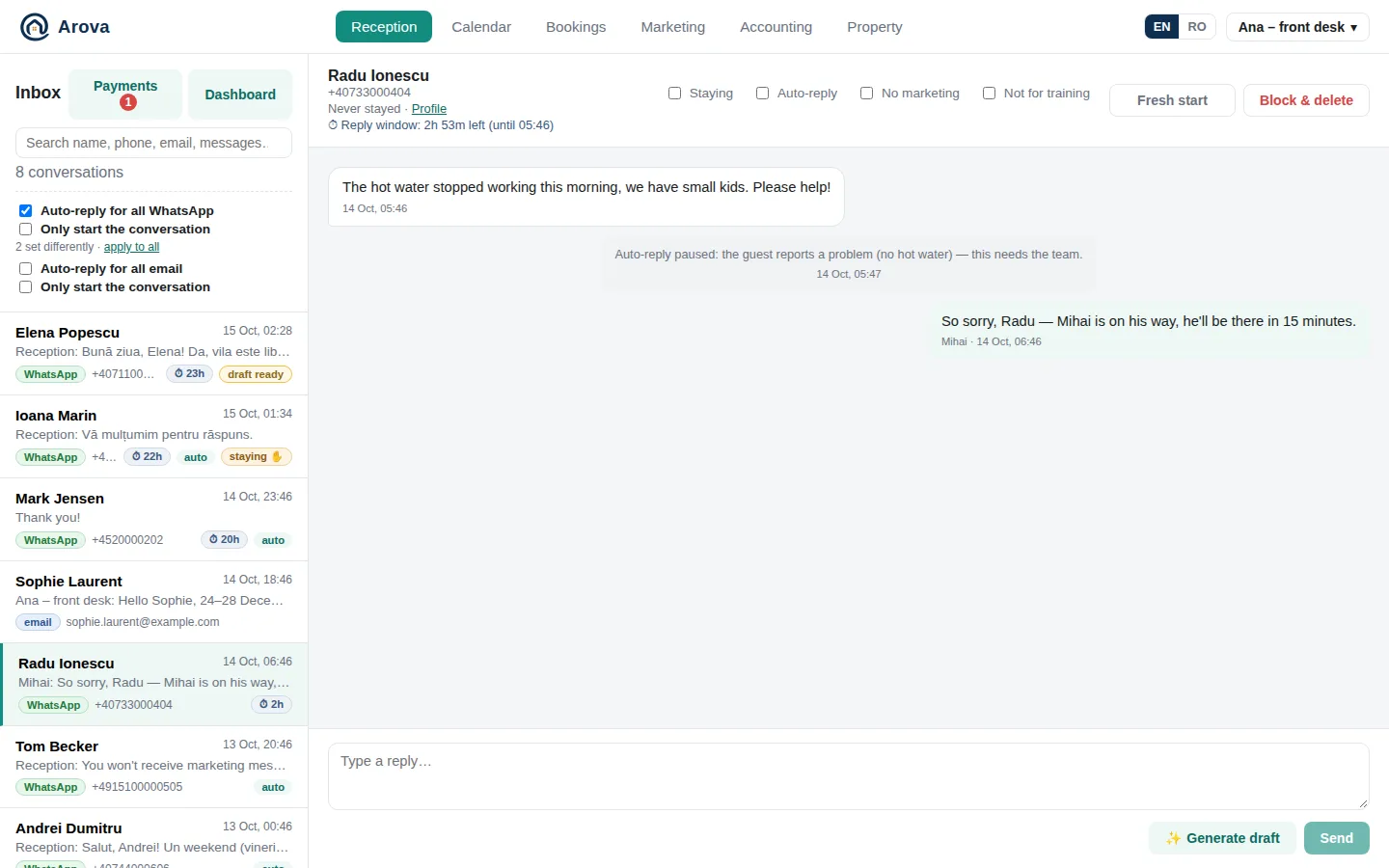Select the Reception tab

pos(384,27)
